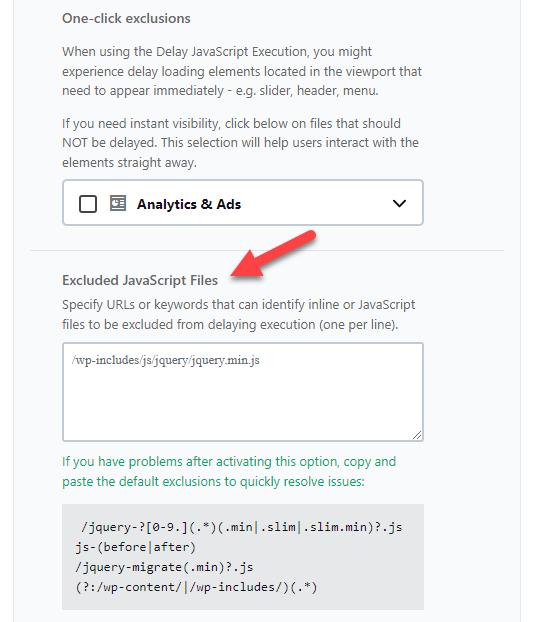This screenshot has height=622, width=537.
Task: Click the 'Specify URLs or keywords' description
Action: [238, 315]
